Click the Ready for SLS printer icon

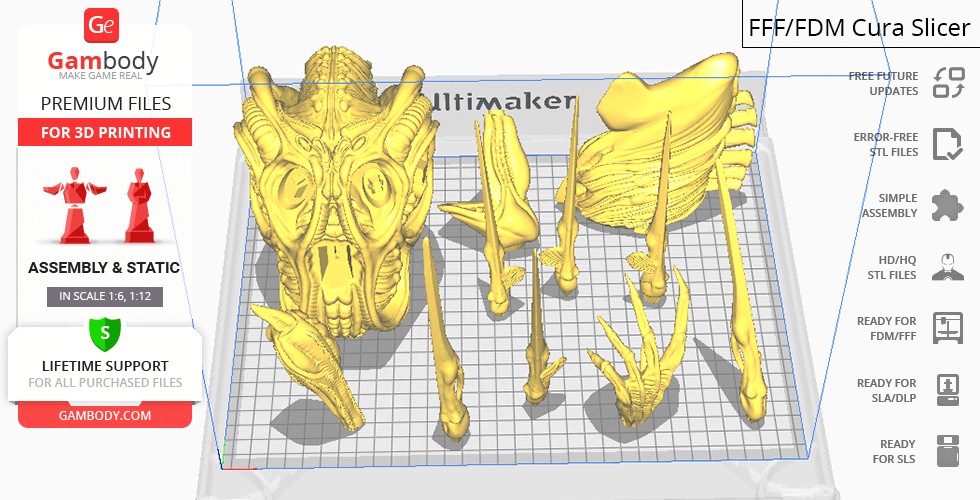point(947,451)
